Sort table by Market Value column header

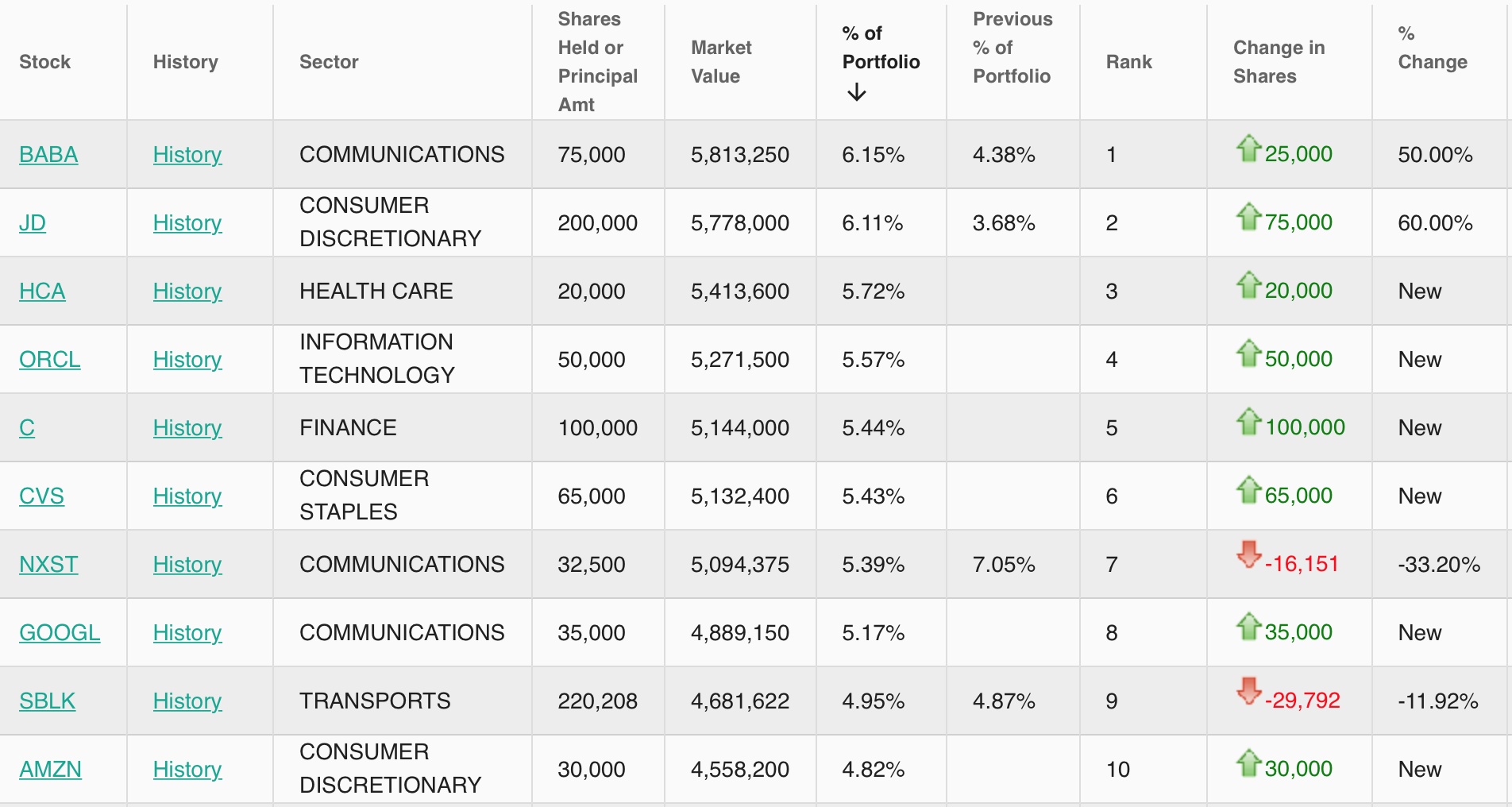720,62
